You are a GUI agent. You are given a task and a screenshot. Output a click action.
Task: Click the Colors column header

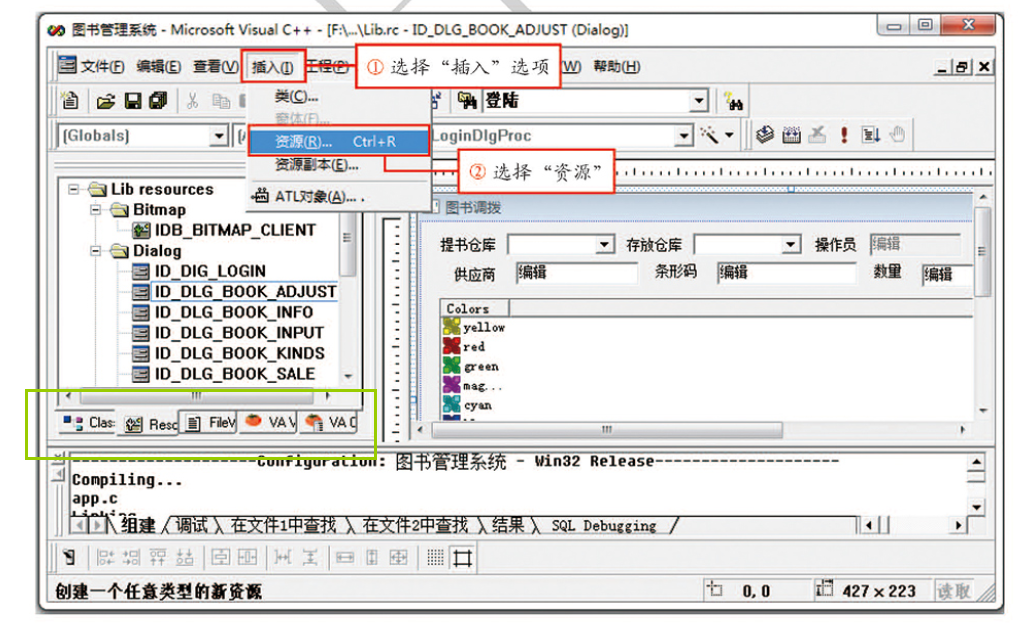click(x=474, y=308)
